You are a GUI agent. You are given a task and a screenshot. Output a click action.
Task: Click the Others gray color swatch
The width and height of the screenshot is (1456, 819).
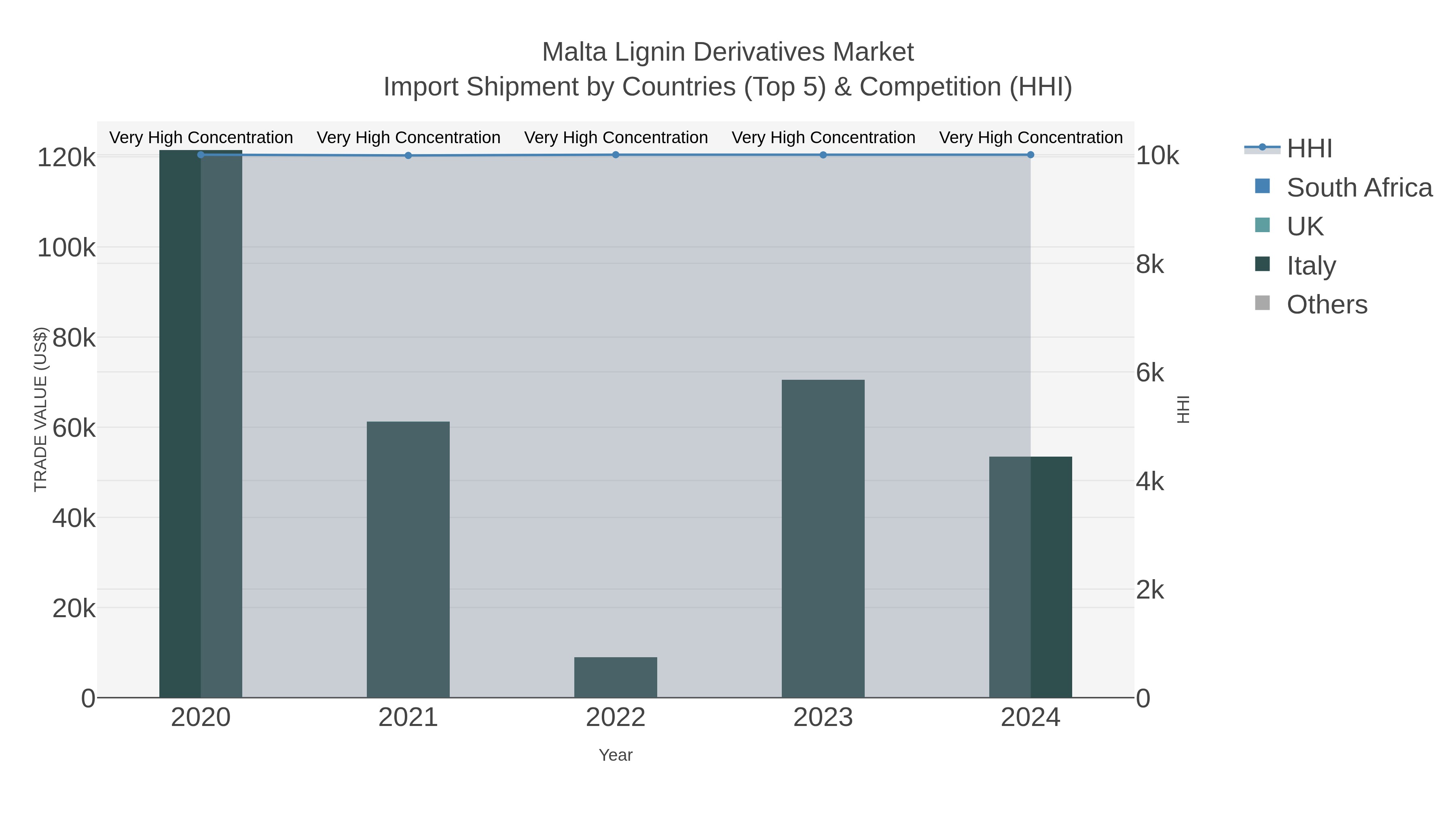tap(1262, 303)
